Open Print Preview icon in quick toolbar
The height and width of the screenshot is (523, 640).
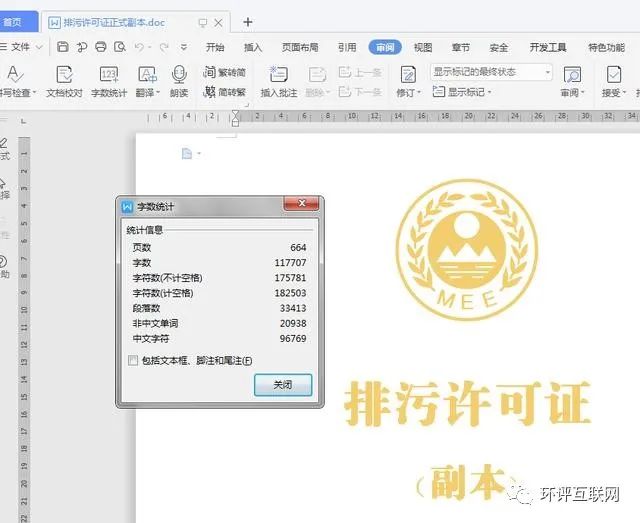[120, 47]
